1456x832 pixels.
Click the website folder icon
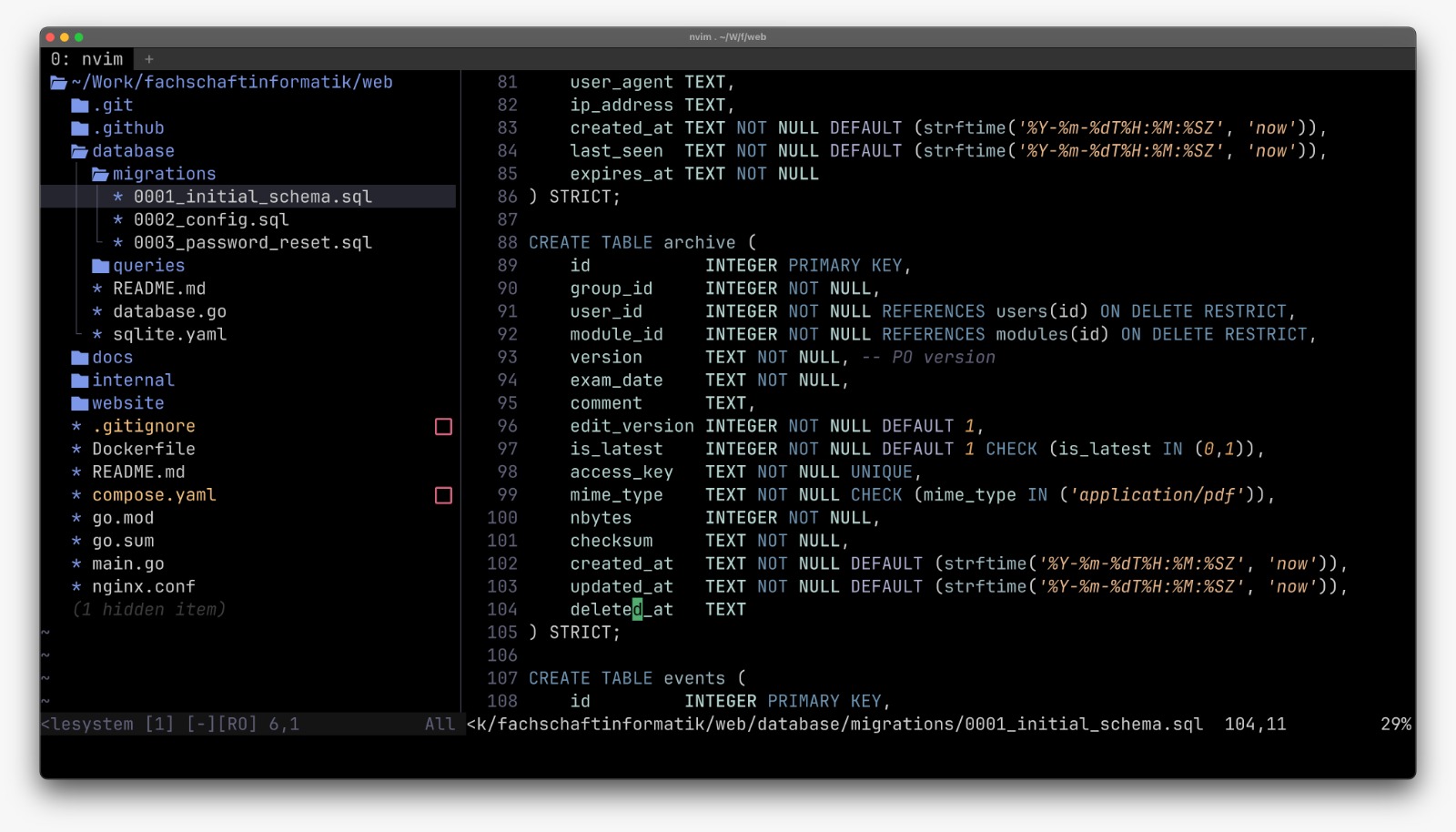click(80, 403)
